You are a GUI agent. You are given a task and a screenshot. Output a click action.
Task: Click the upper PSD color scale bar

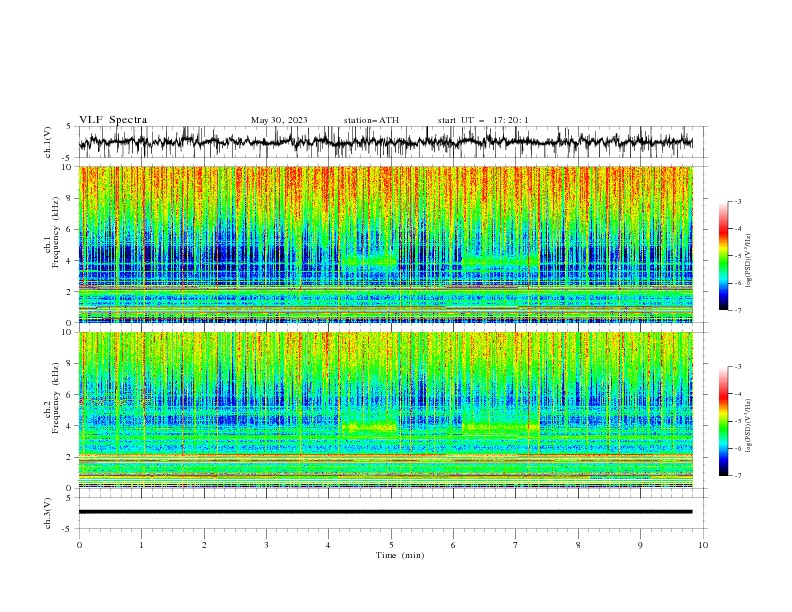pyautogui.click(x=723, y=256)
